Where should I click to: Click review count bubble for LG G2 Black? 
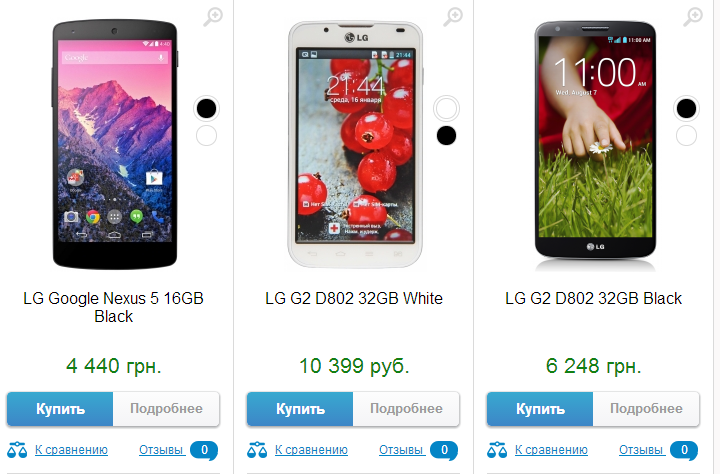684,450
